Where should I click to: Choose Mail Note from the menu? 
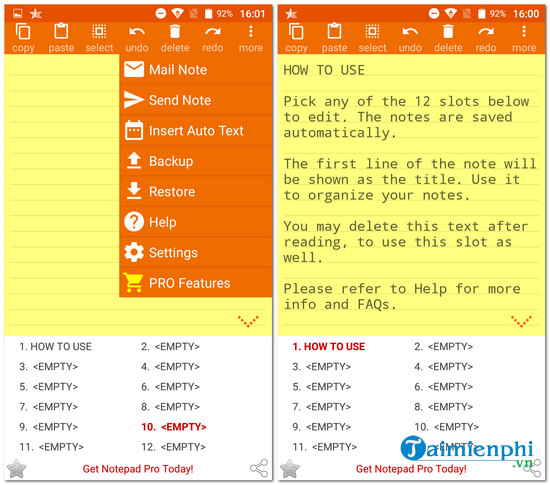[x=196, y=69]
